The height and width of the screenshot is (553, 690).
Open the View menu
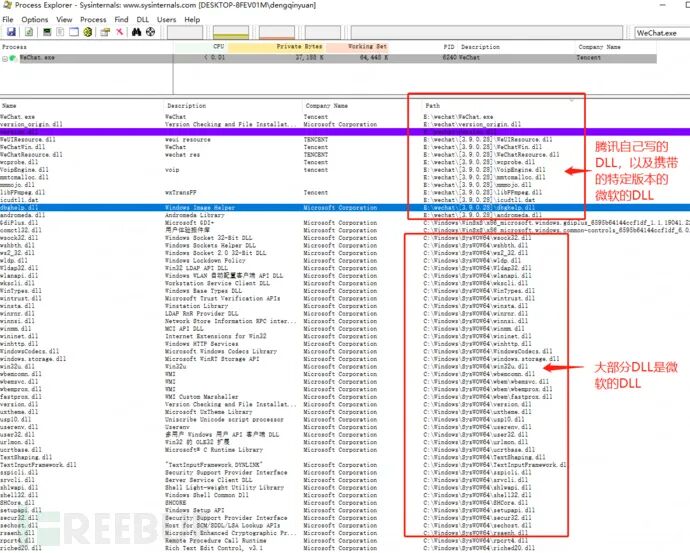[x=64, y=20]
